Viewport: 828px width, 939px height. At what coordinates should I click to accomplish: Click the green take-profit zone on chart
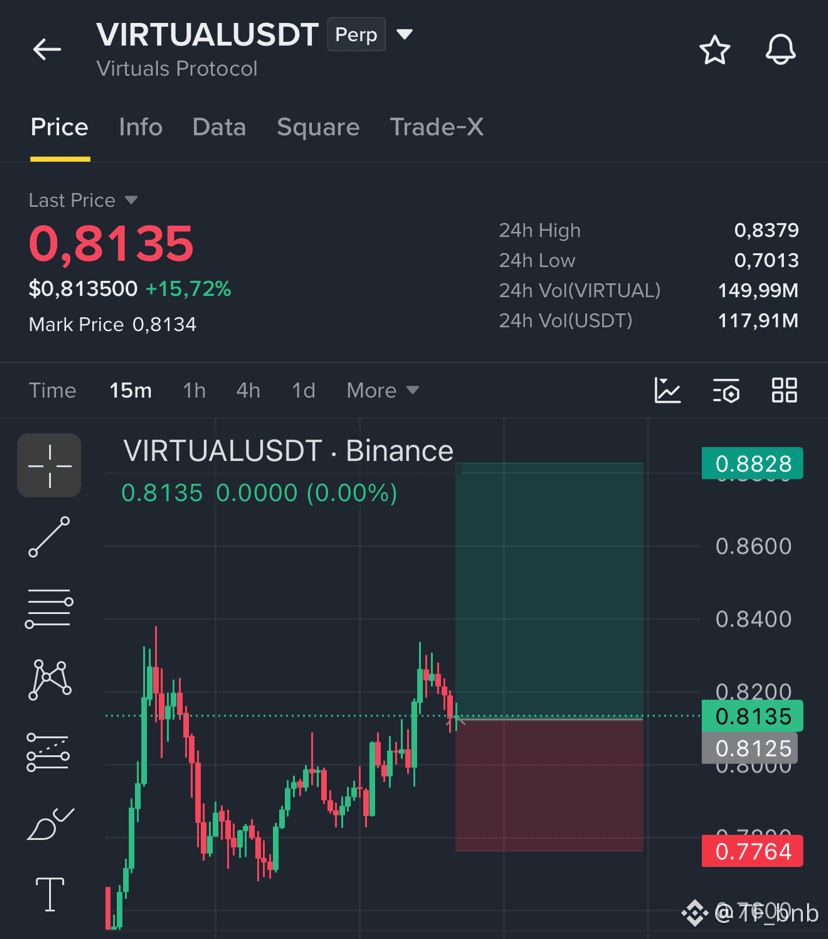(x=549, y=589)
